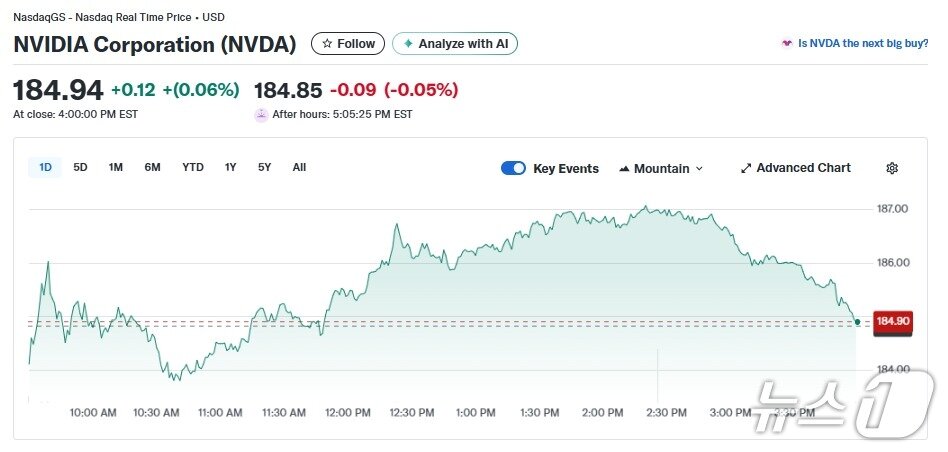Open 'Is NVDA the next big buy?' link
This screenshot has width=948, height=452.
(863, 44)
